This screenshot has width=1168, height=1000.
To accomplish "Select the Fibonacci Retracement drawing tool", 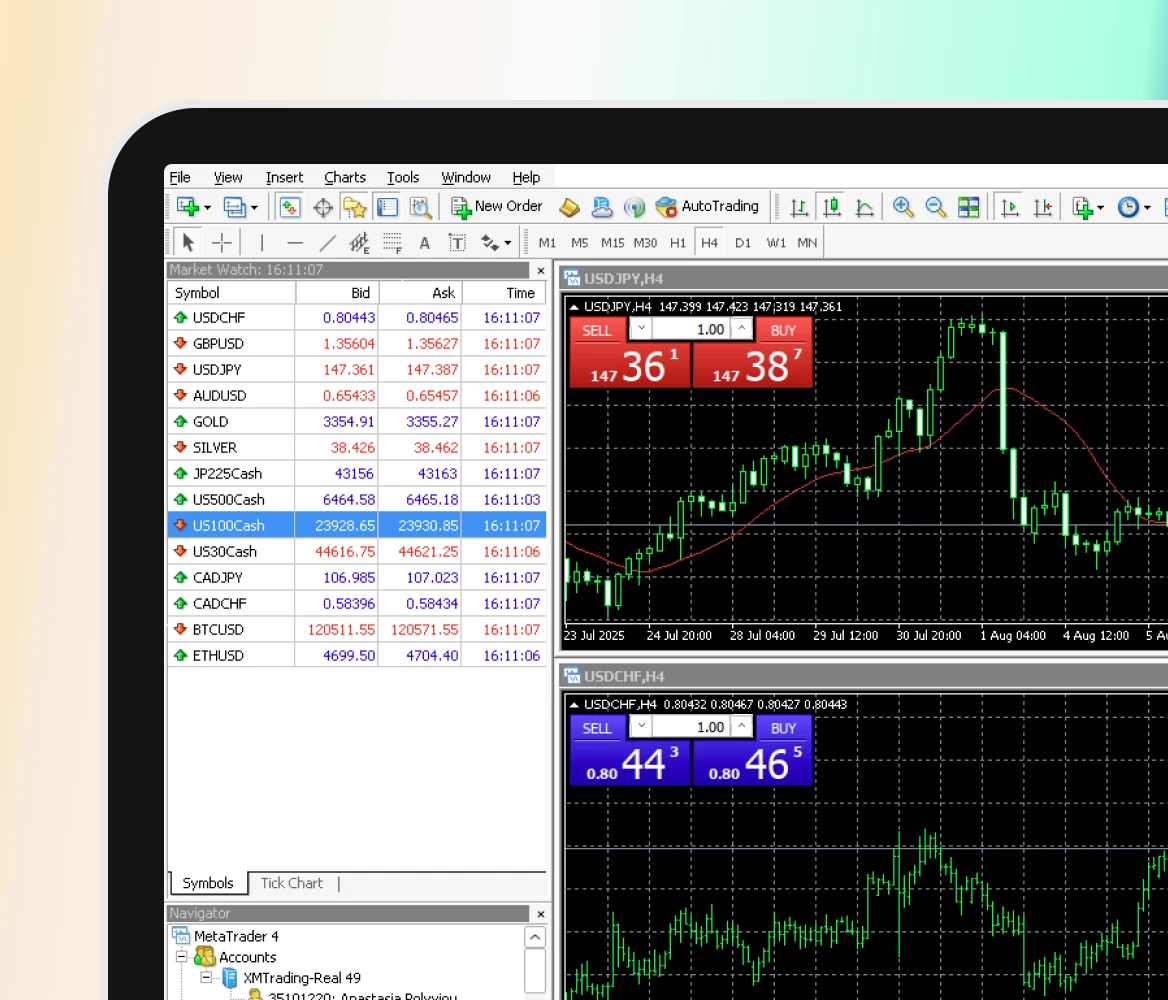I will [390, 242].
